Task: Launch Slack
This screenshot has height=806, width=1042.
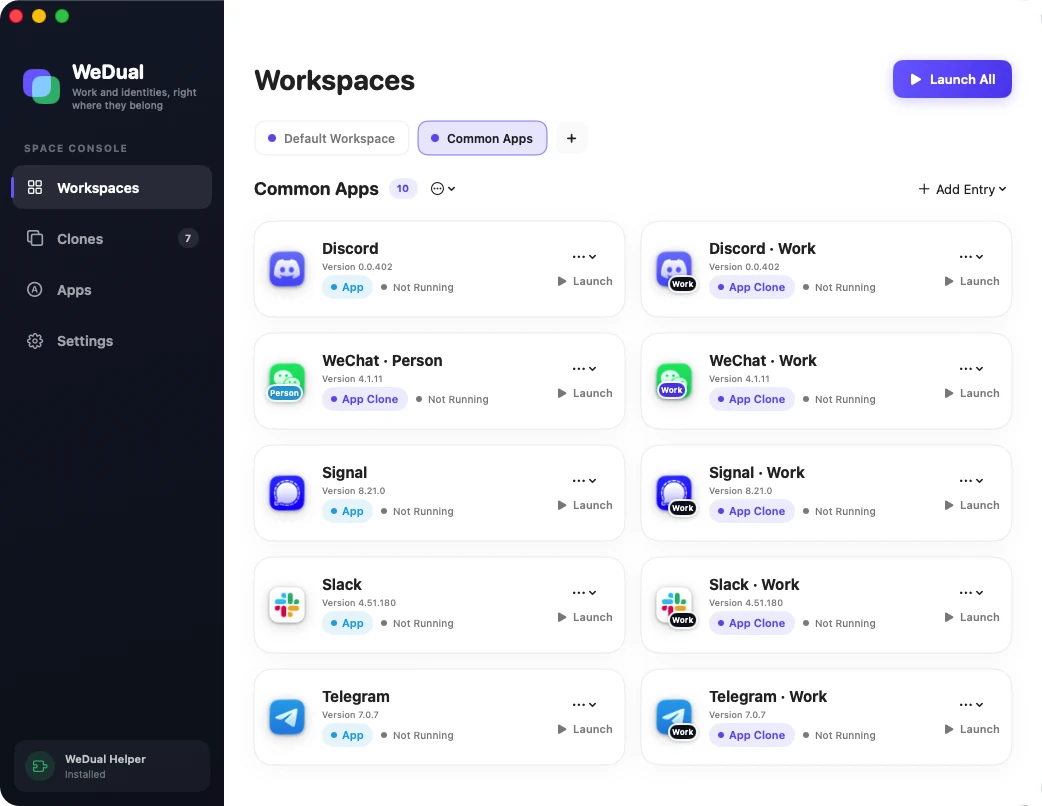Action: click(585, 617)
